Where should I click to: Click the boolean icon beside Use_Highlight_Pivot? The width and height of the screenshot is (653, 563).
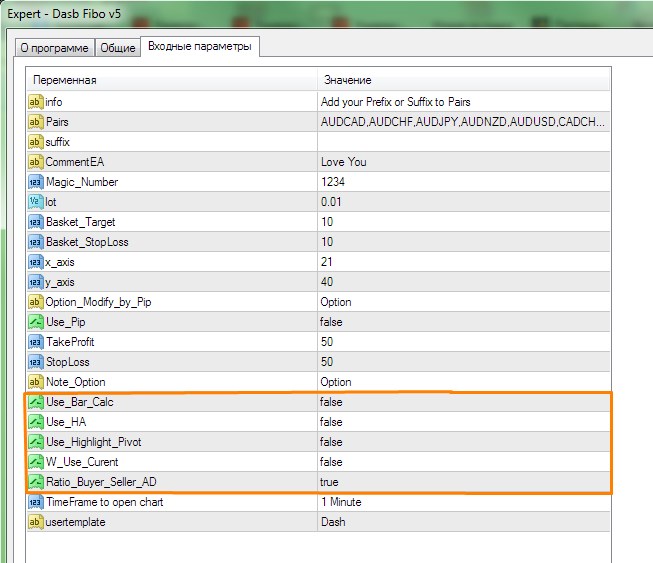[36, 442]
